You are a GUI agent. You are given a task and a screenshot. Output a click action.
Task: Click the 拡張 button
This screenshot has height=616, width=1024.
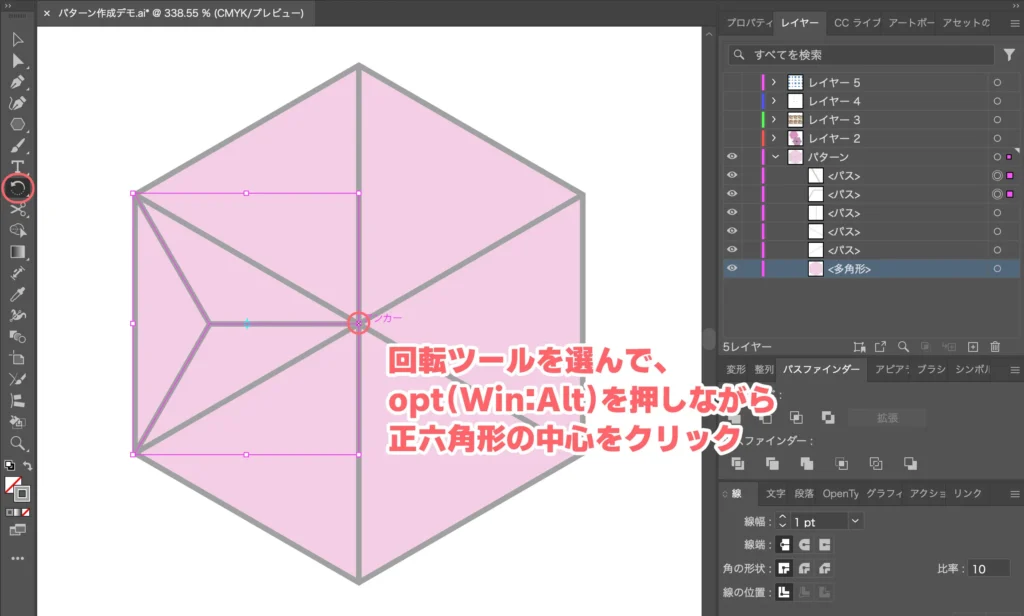tap(886, 418)
